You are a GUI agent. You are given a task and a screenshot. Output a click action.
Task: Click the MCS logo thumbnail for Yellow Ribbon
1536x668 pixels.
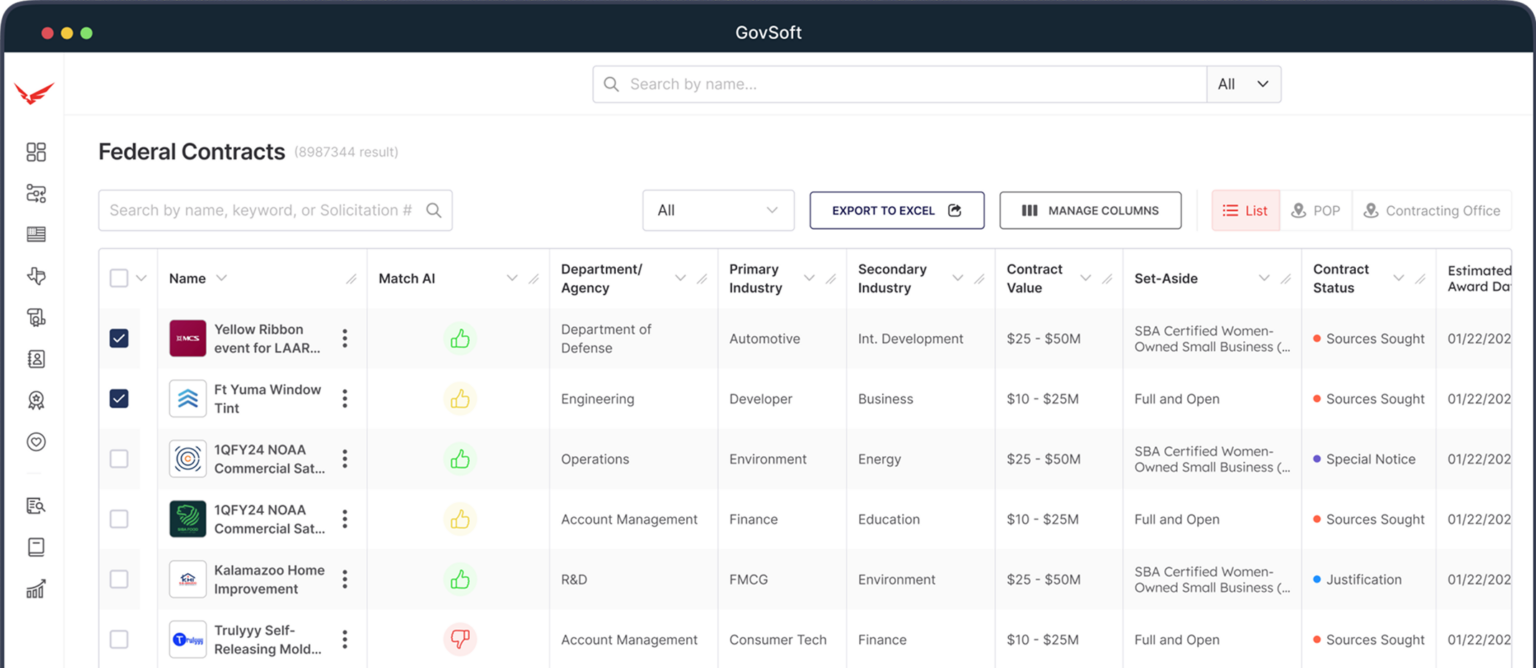pyautogui.click(x=188, y=339)
